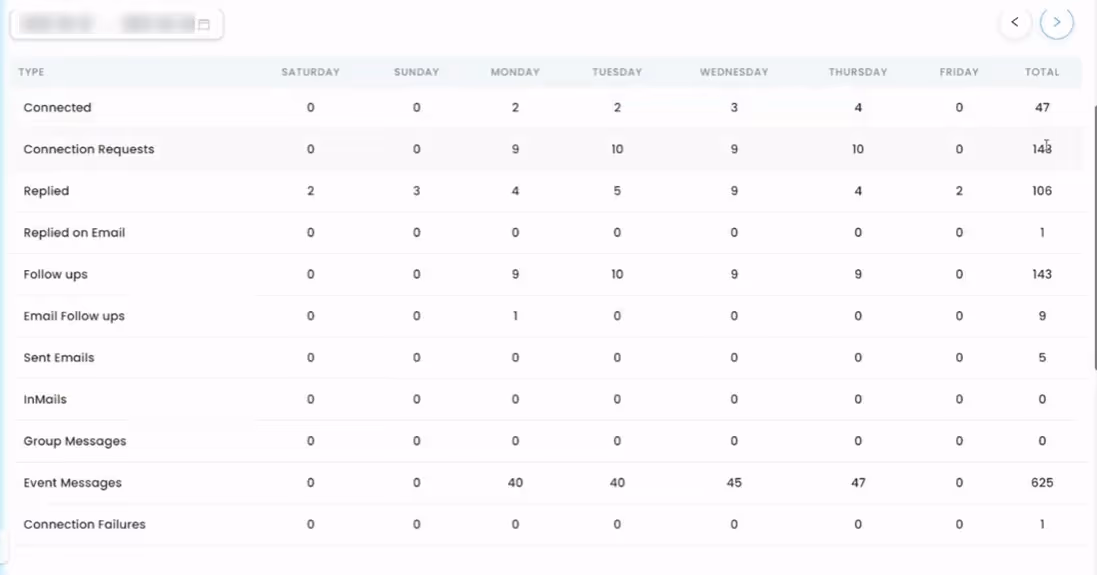Select the Sent Emails row label
The image size is (1097, 575).
click(59, 357)
